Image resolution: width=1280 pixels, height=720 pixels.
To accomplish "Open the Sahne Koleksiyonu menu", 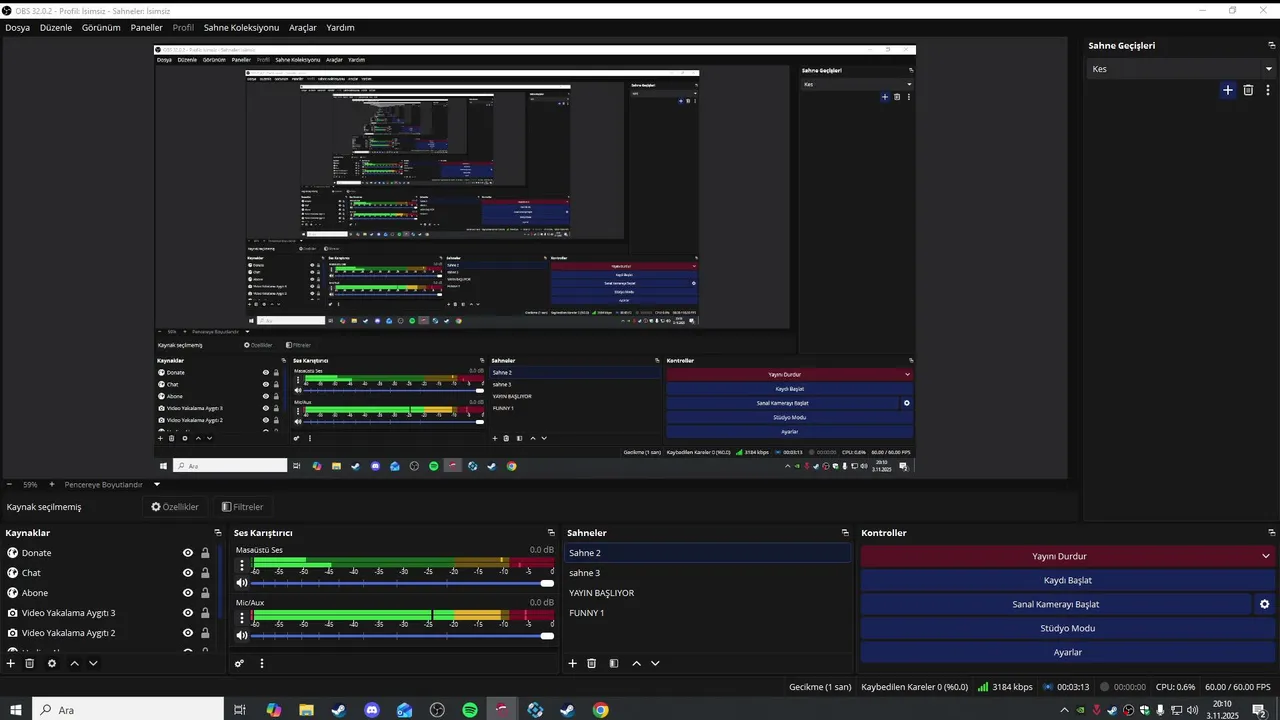I will (241, 27).
